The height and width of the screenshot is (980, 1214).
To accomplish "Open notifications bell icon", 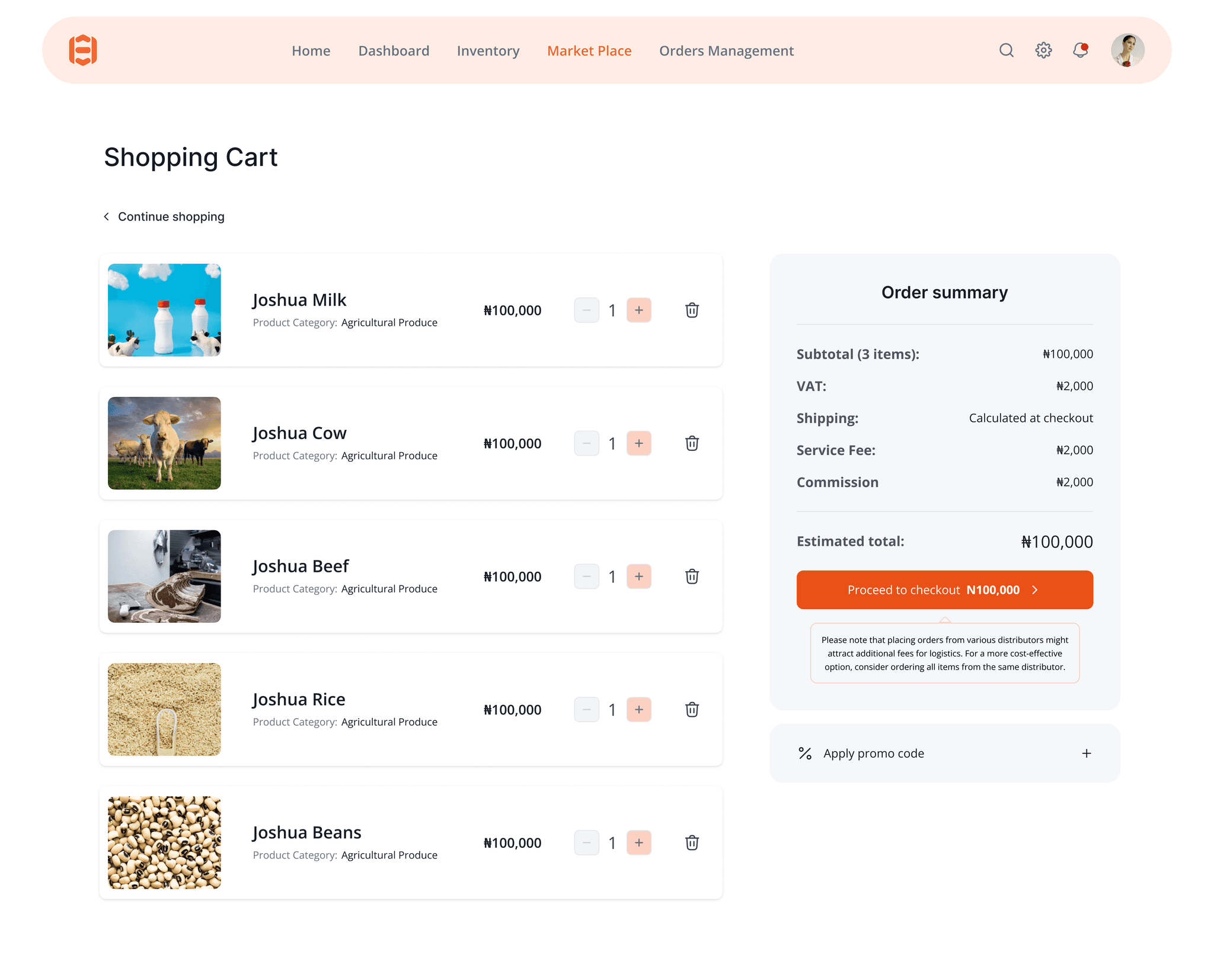I will [1080, 50].
